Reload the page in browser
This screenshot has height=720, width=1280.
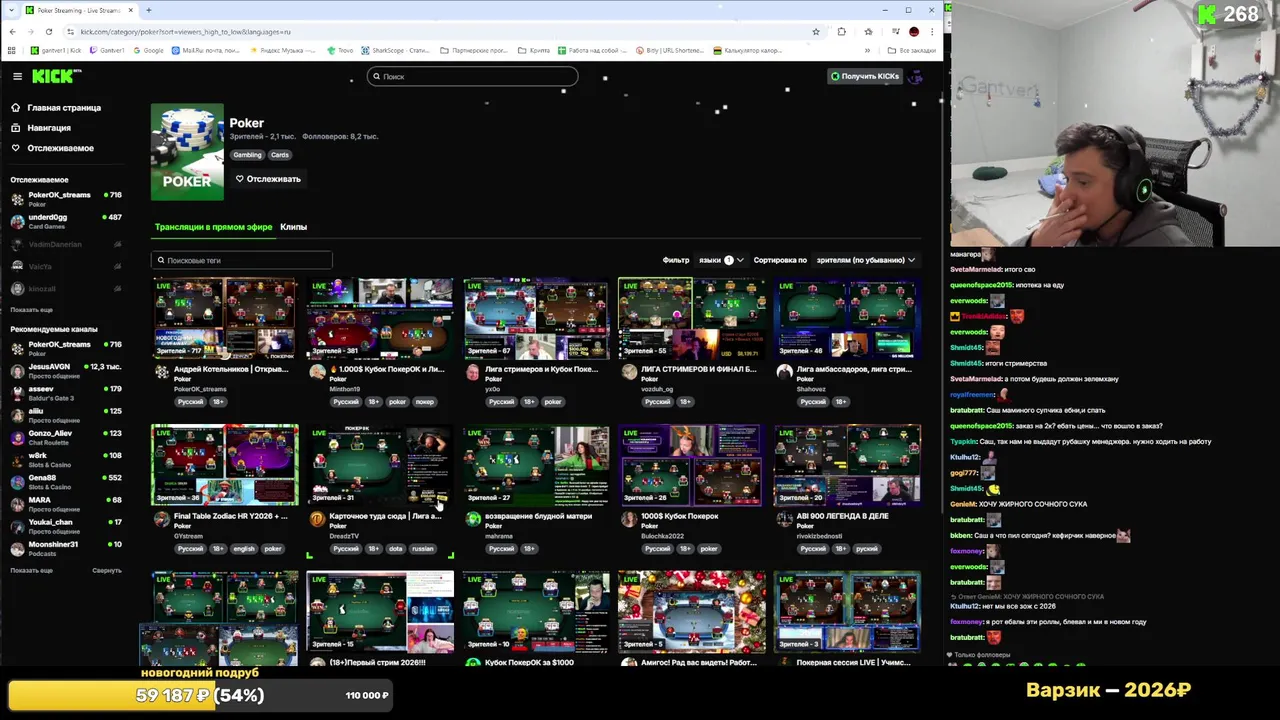(x=48, y=31)
